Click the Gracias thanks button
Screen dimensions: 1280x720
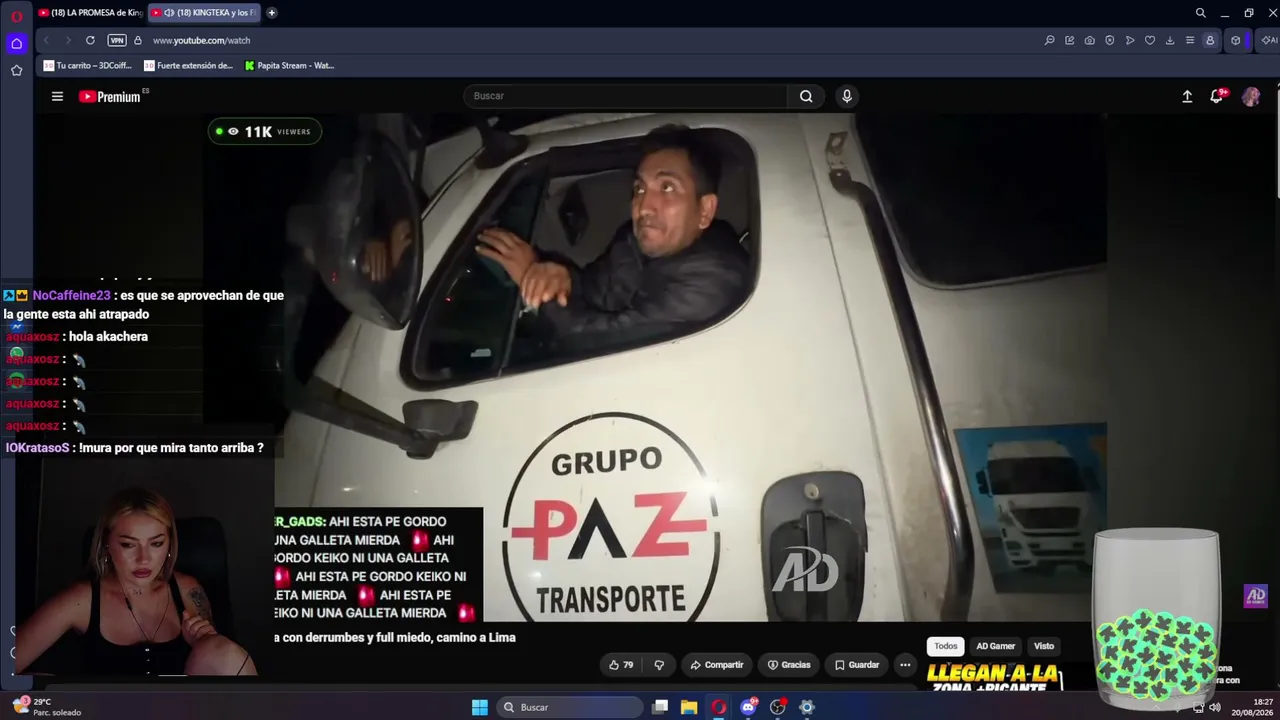pyautogui.click(x=789, y=665)
